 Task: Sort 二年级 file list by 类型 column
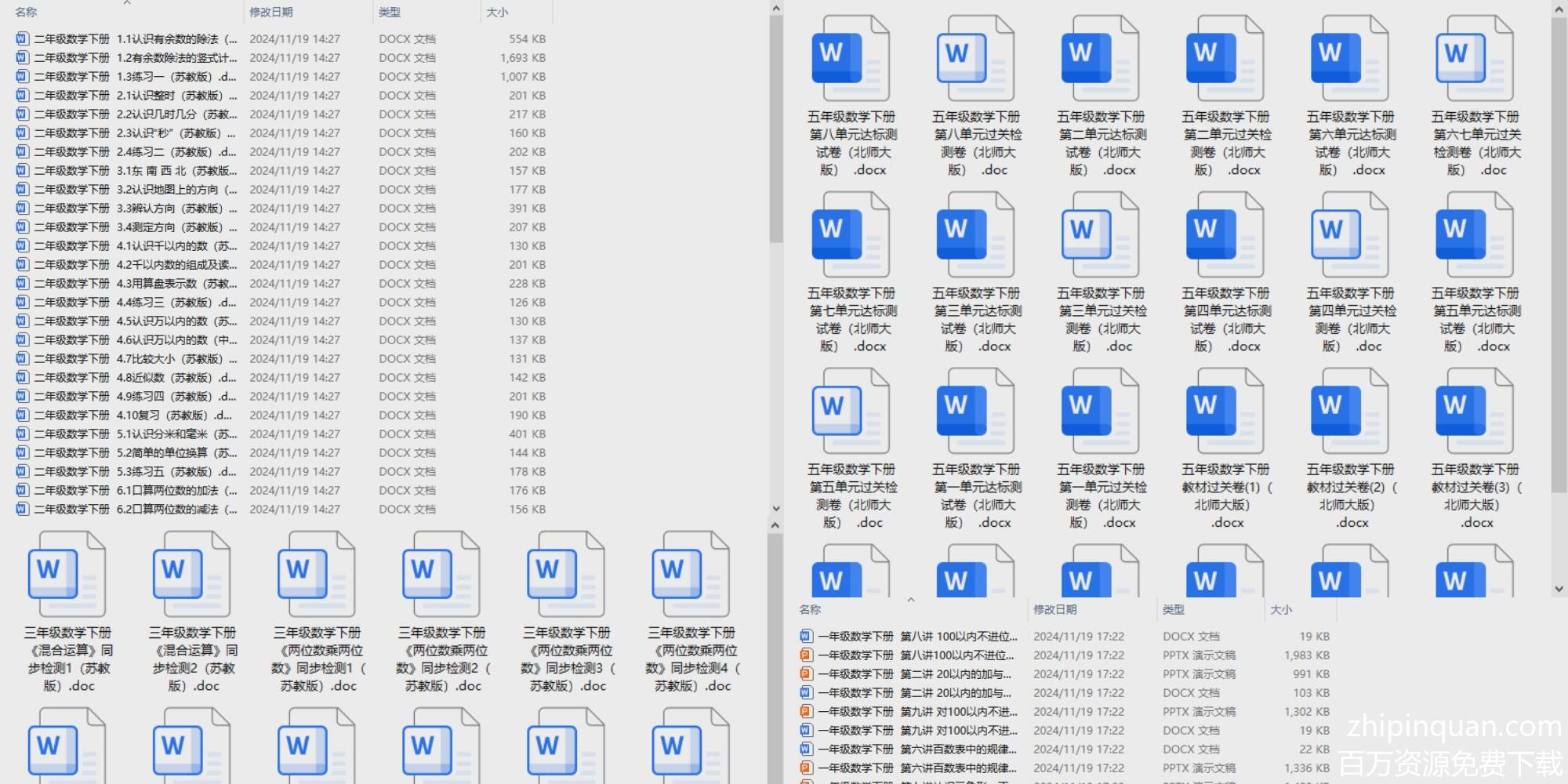[390, 12]
